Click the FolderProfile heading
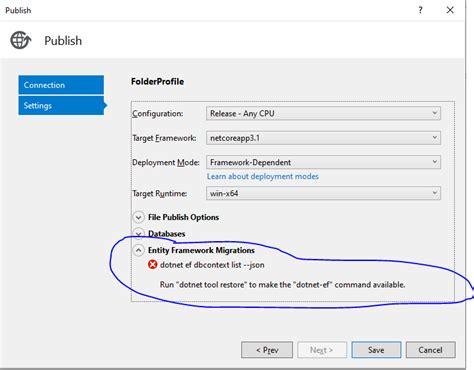474x370 pixels. click(x=157, y=82)
